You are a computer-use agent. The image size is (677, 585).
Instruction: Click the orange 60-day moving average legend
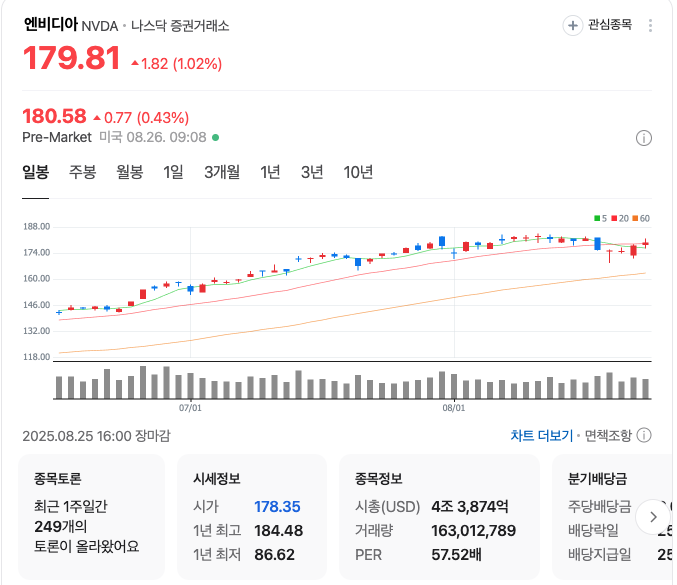click(641, 218)
